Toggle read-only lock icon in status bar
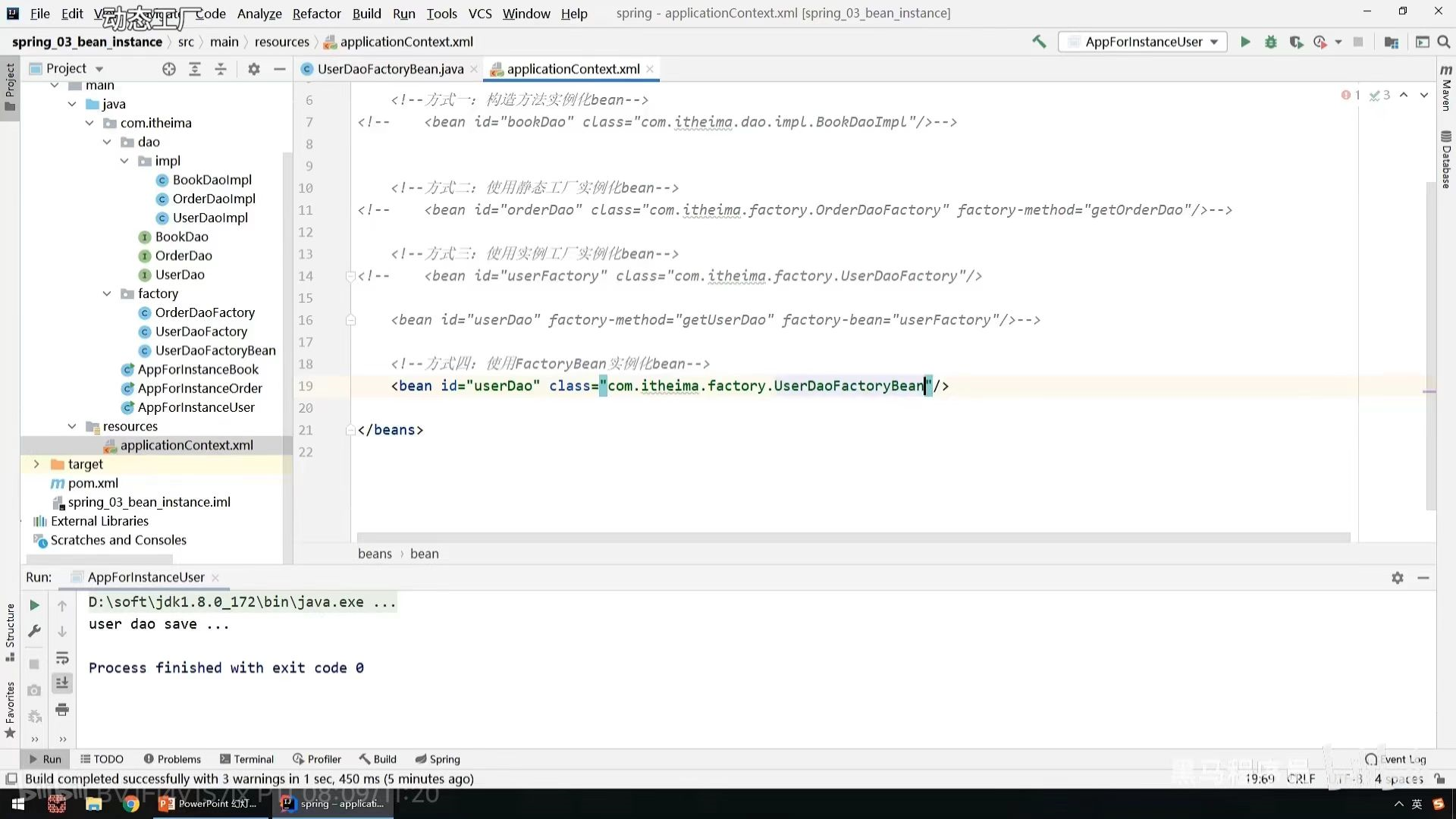This screenshot has width=1456, height=819. point(1439,779)
